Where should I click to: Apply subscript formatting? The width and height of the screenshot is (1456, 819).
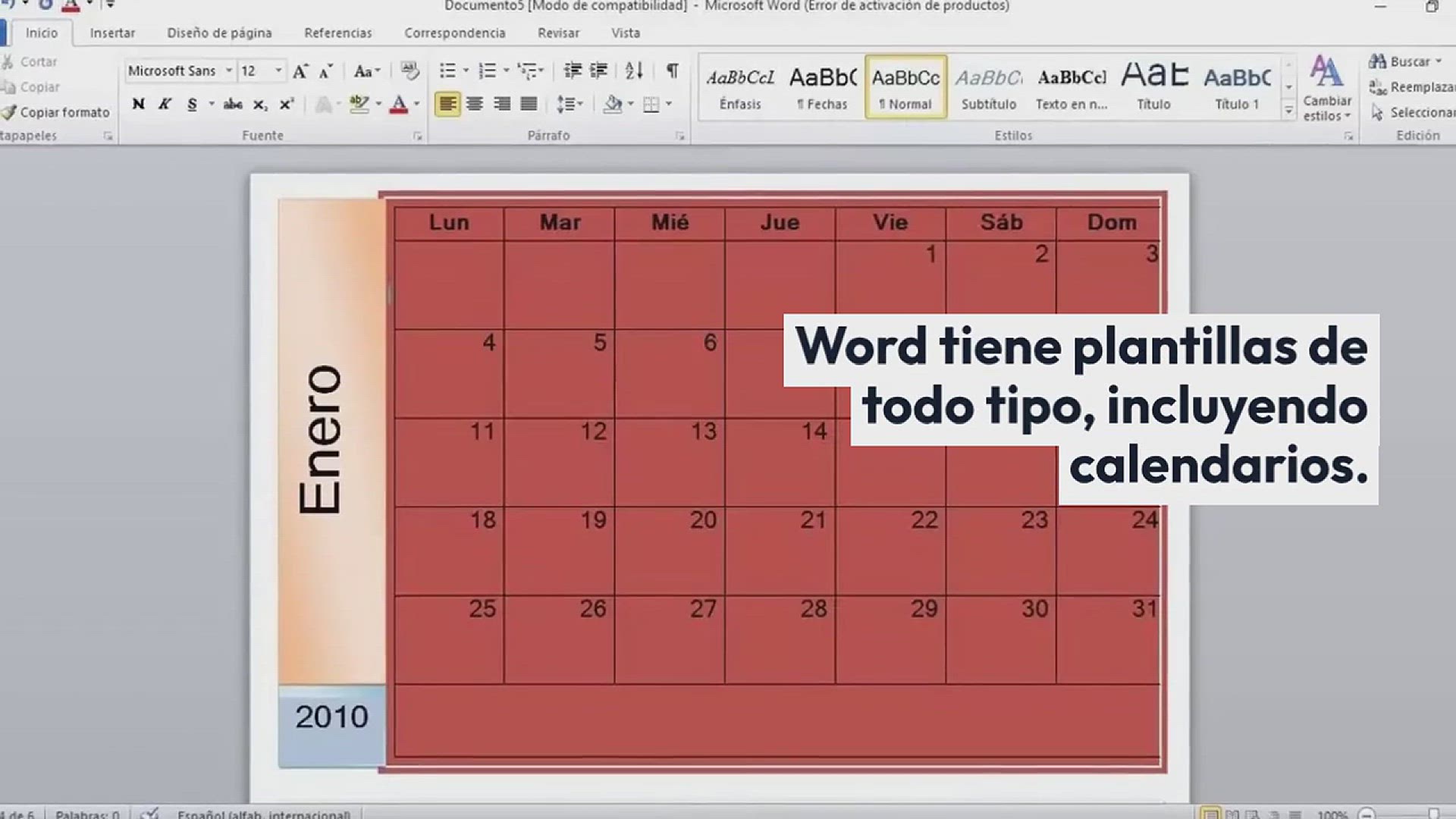pos(260,104)
